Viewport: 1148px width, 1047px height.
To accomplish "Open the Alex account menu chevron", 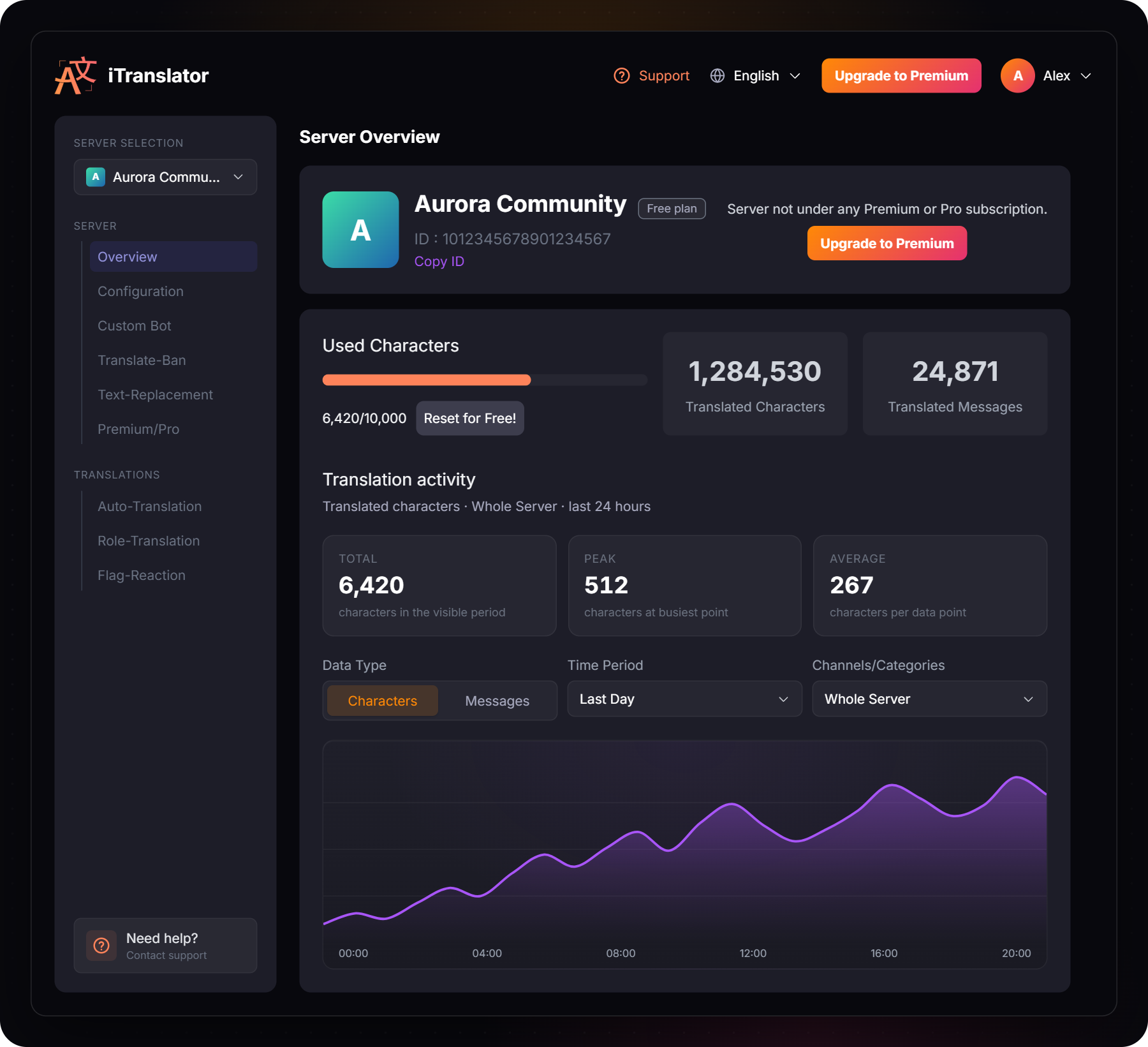I will 1085,76.
